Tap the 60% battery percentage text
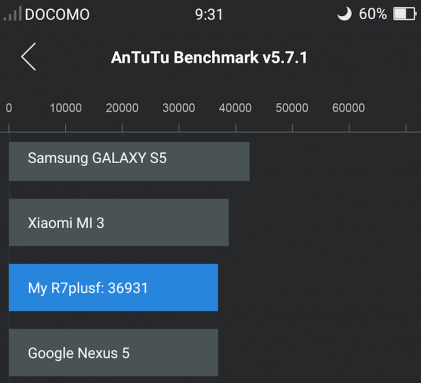This screenshot has height=383, width=421. point(373,14)
